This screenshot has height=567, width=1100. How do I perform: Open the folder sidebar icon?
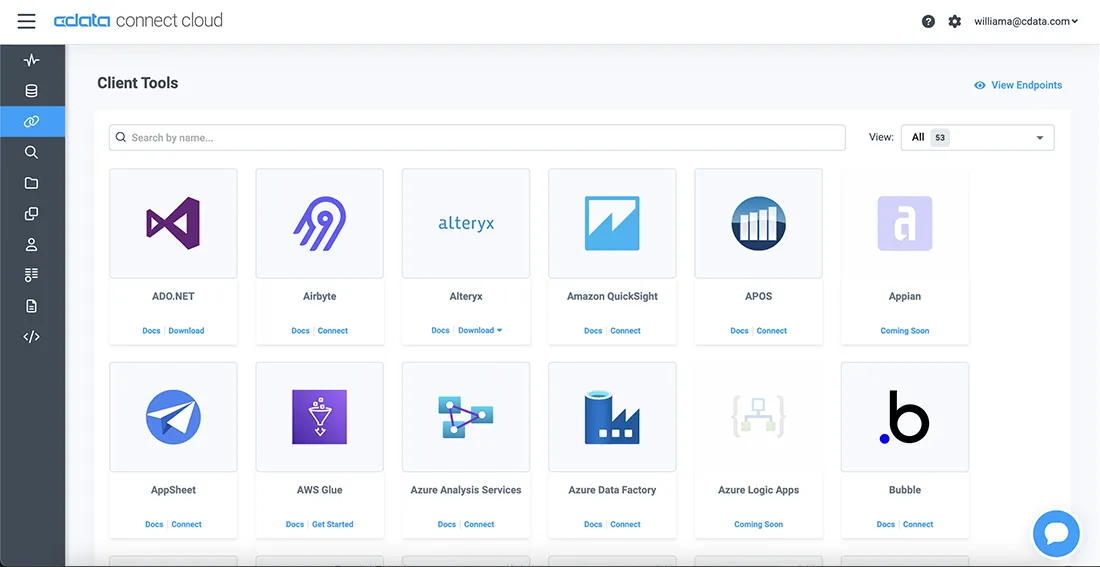click(x=32, y=183)
